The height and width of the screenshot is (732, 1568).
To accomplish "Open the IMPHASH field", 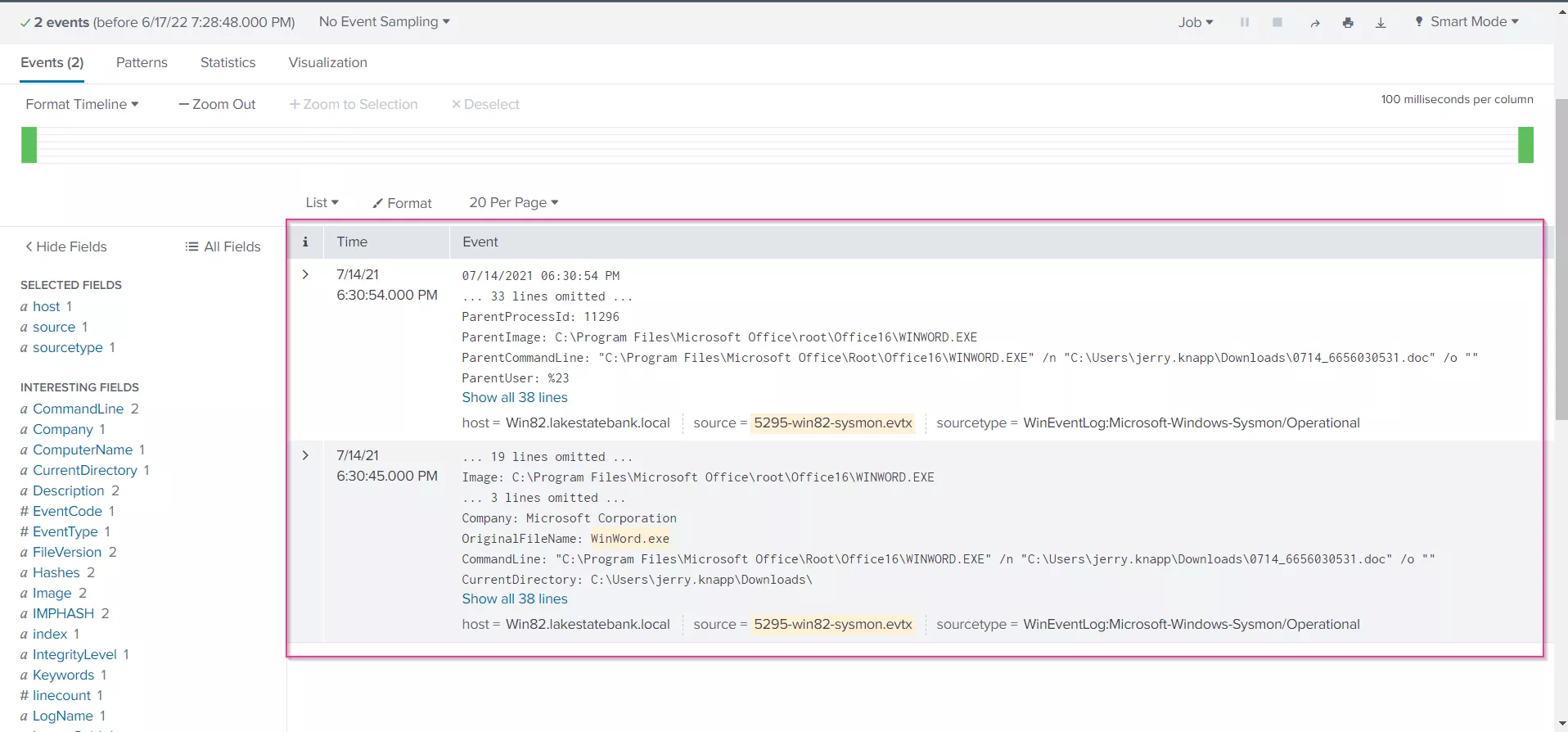I will click(64, 613).
